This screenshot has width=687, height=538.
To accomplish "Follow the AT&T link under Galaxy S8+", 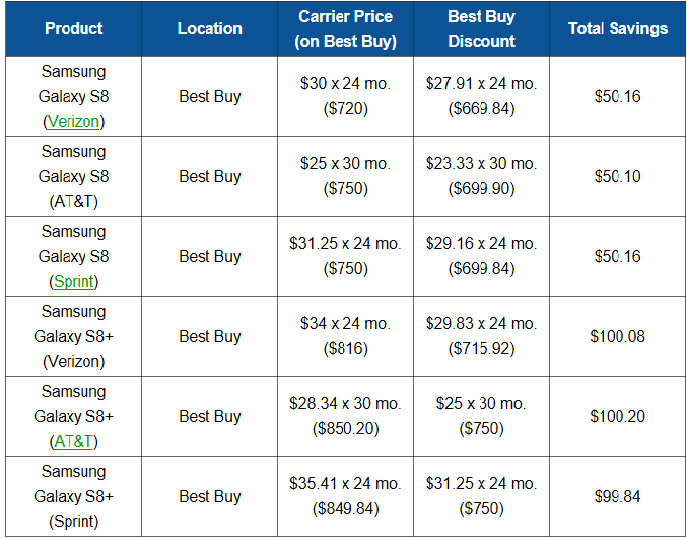I will pyautogui.click(x=74, y=441).
